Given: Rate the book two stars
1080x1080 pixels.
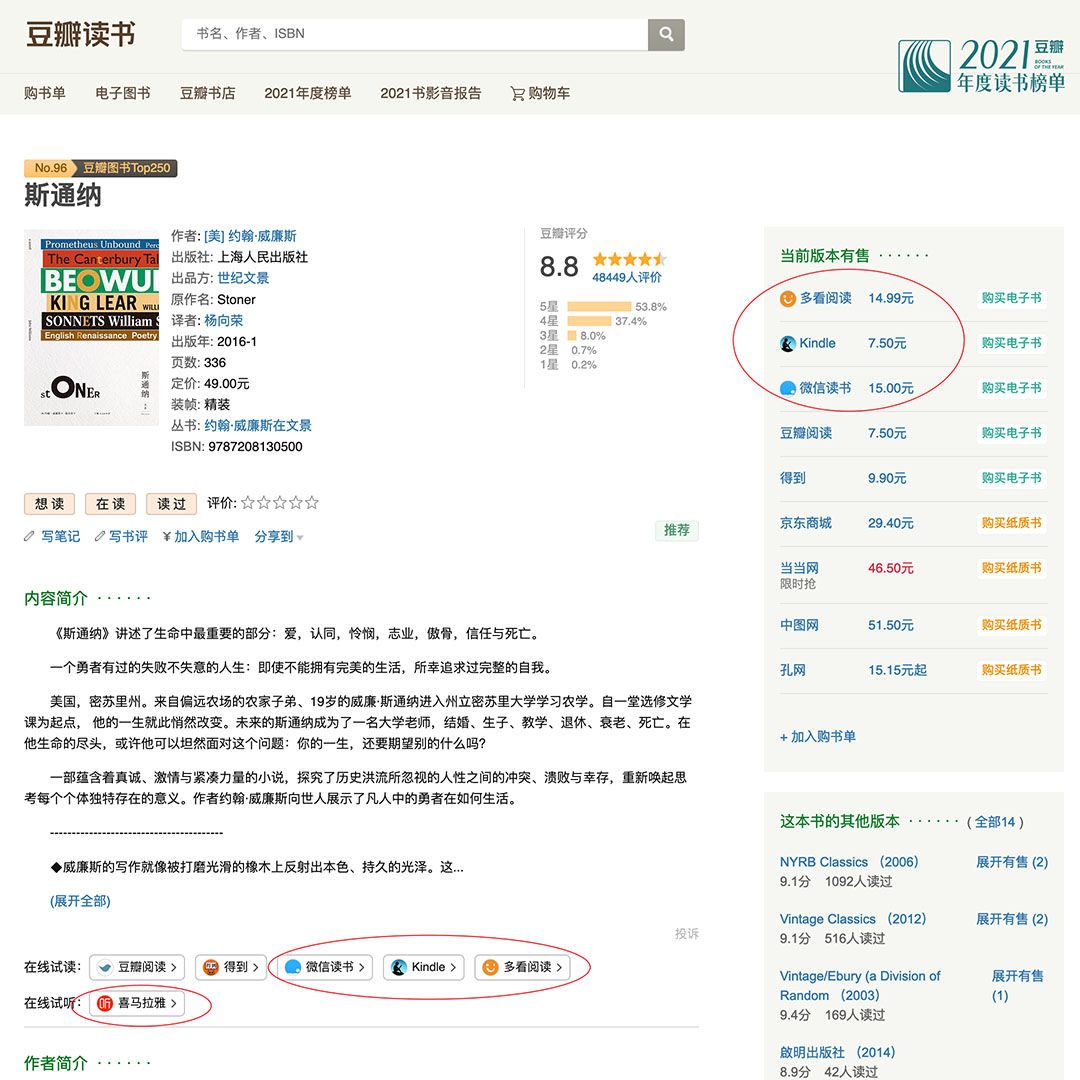Looking at the screenshot, I should [x=263, y=503].
